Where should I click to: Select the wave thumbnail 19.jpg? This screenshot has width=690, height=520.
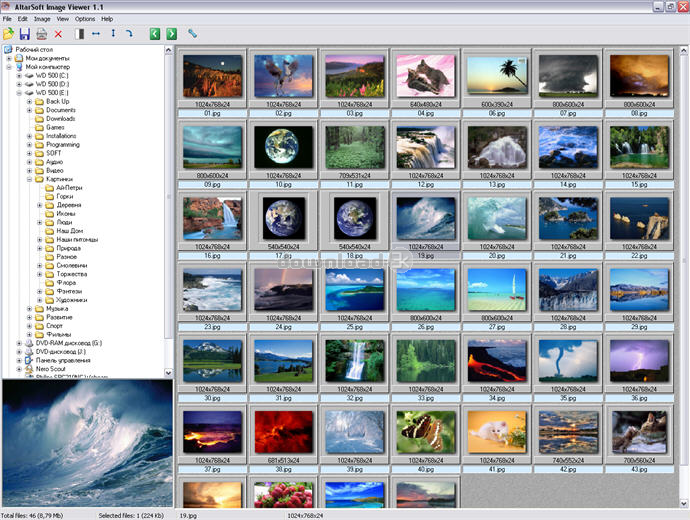[x=426, y=219]
